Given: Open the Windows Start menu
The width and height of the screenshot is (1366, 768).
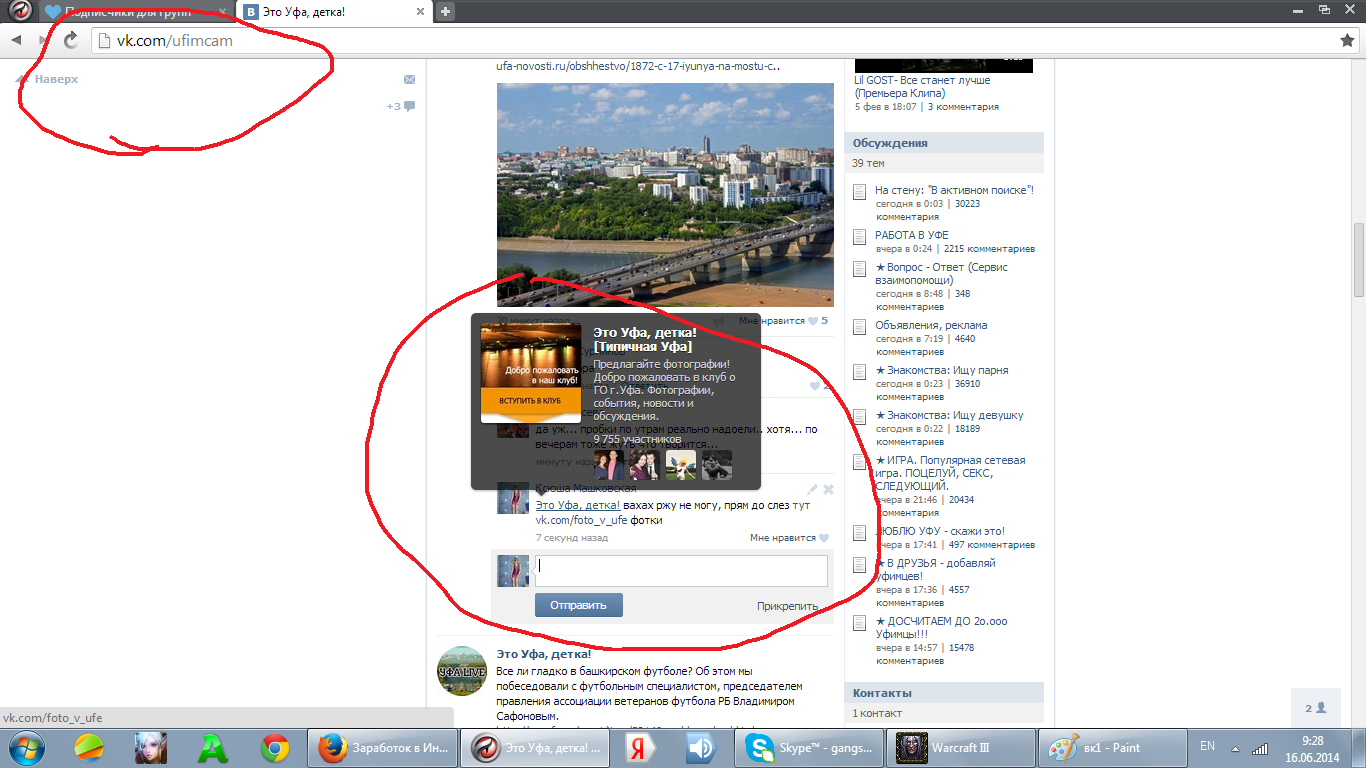Looking at the screenshot, I should point(27,747).
